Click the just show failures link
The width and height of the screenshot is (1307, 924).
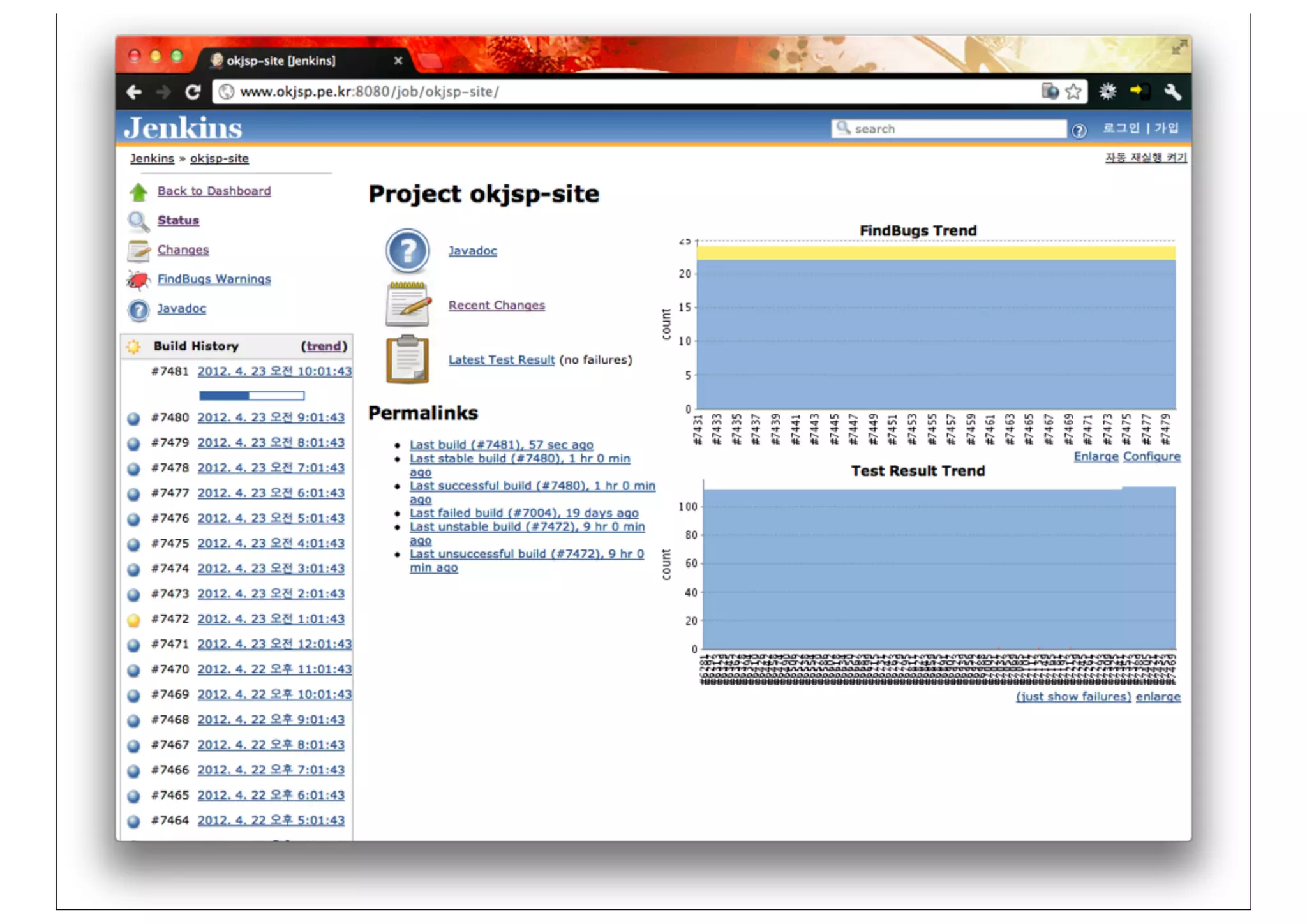1073,696
